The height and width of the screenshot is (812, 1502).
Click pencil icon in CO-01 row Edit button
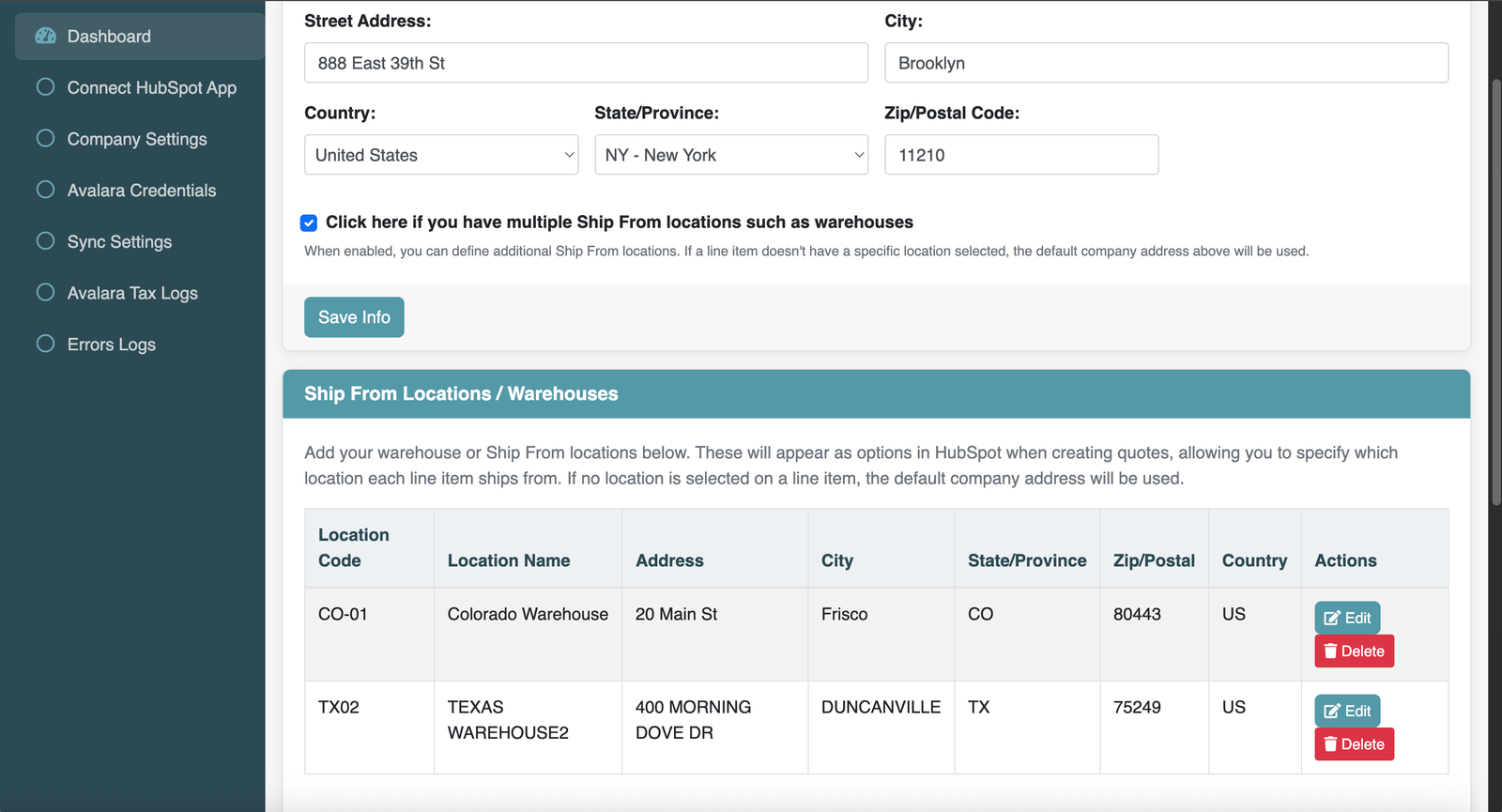tap(1332, 618)
